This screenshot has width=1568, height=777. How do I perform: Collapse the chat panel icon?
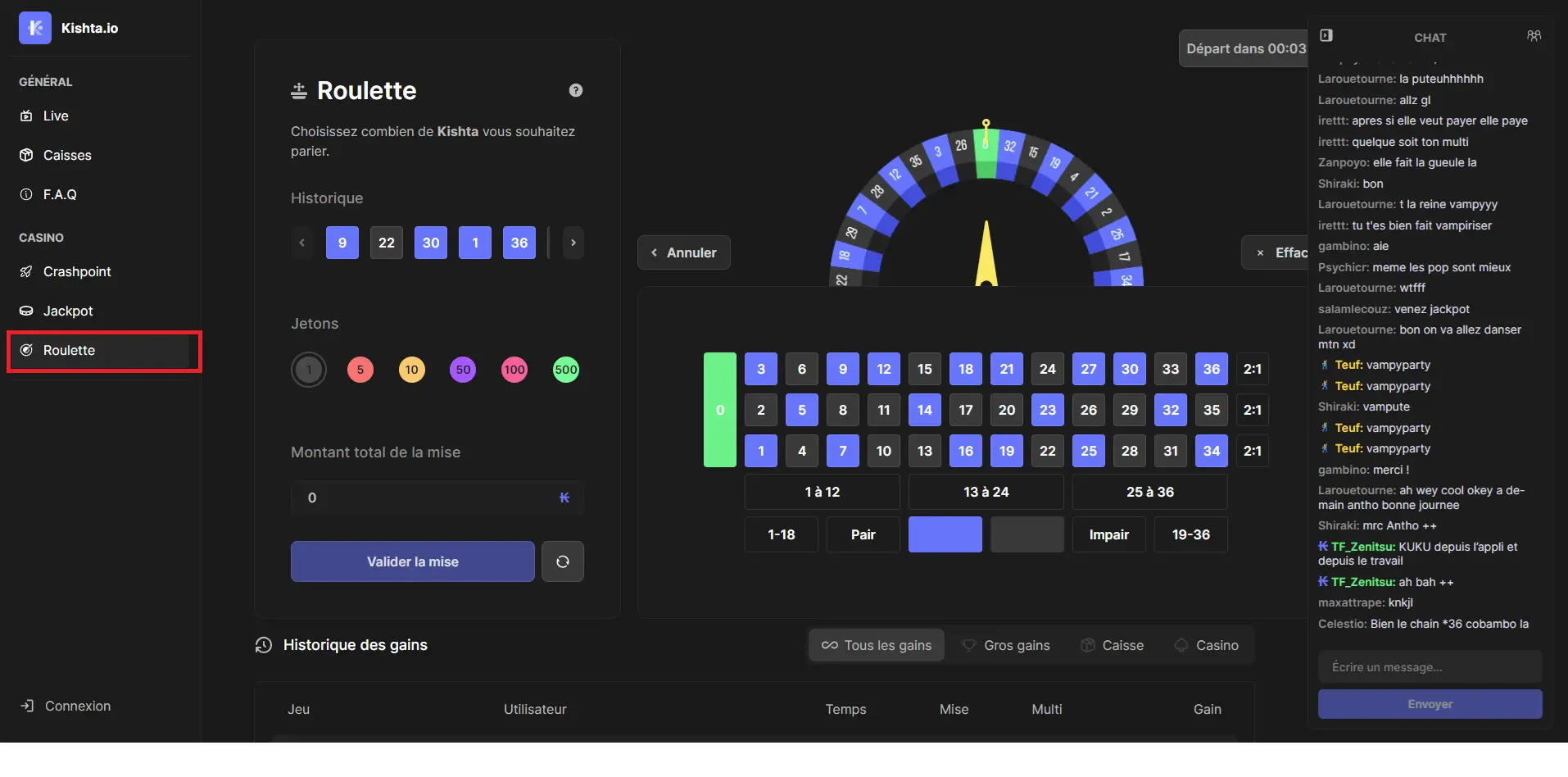1326,36
